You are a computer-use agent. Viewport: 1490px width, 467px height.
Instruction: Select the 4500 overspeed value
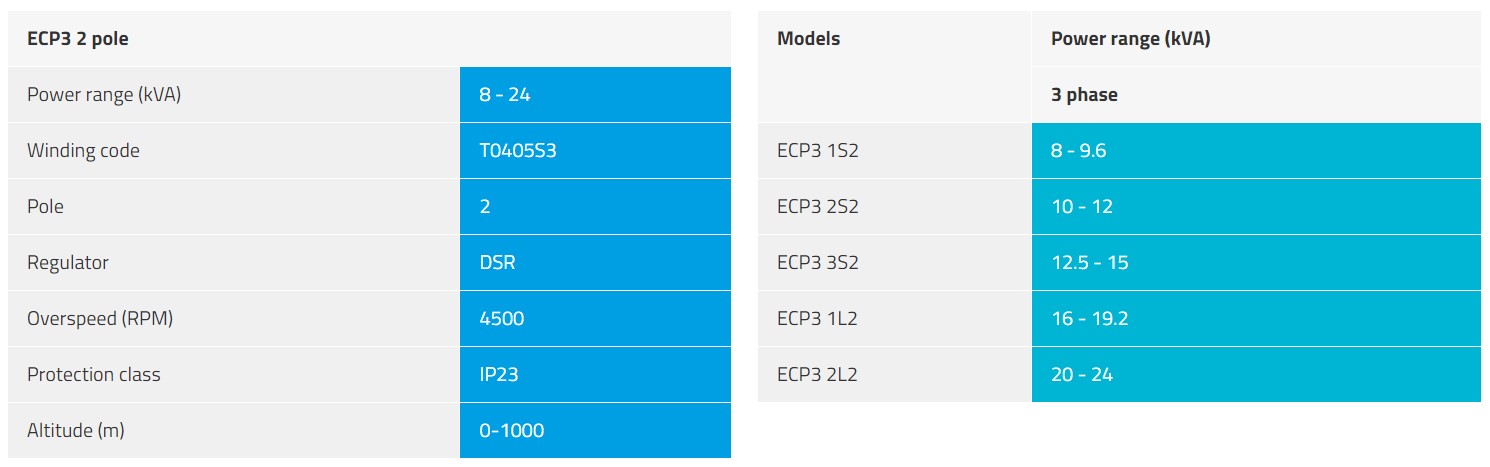[501, 319]
